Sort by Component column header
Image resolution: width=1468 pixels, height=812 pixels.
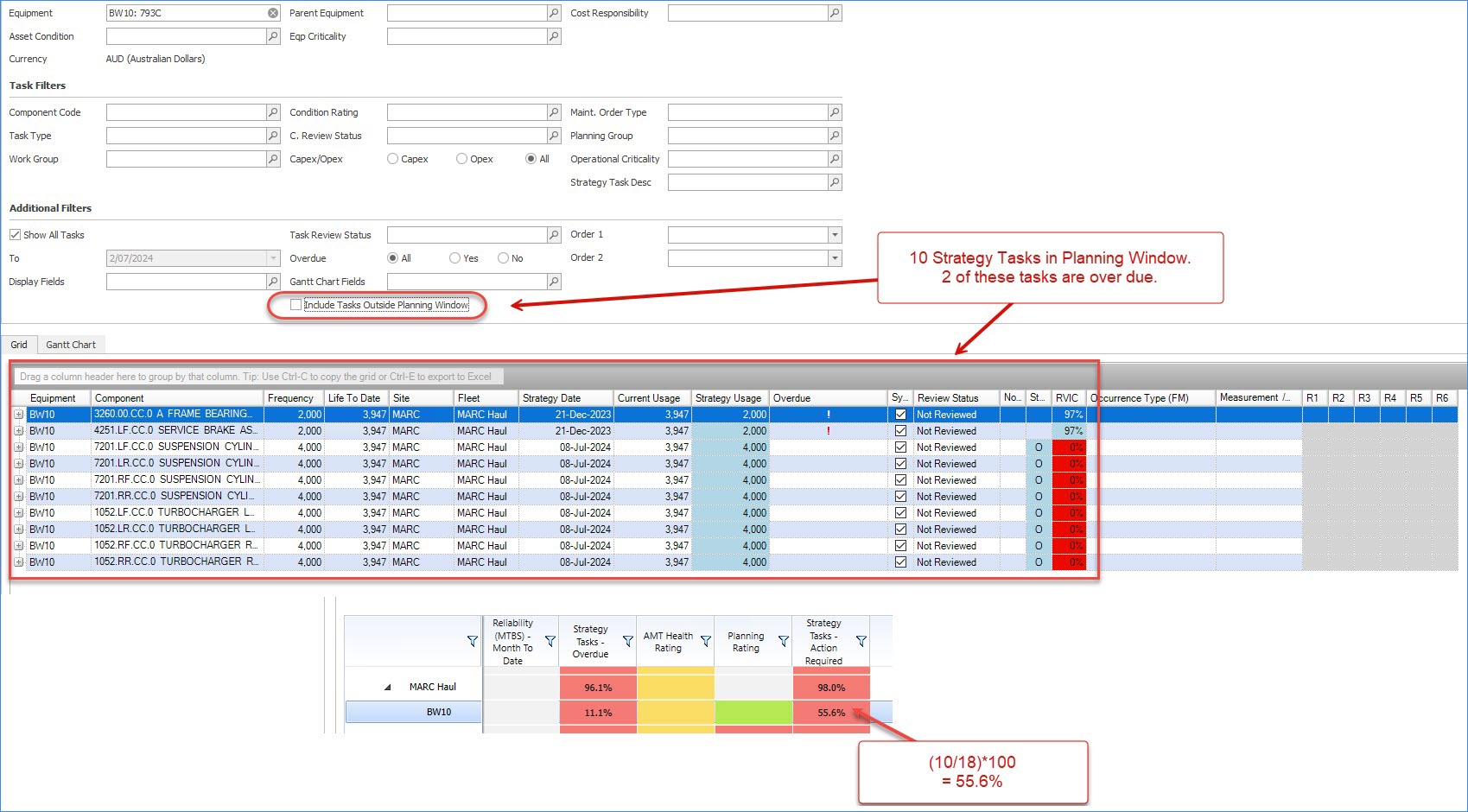[177, 398]
